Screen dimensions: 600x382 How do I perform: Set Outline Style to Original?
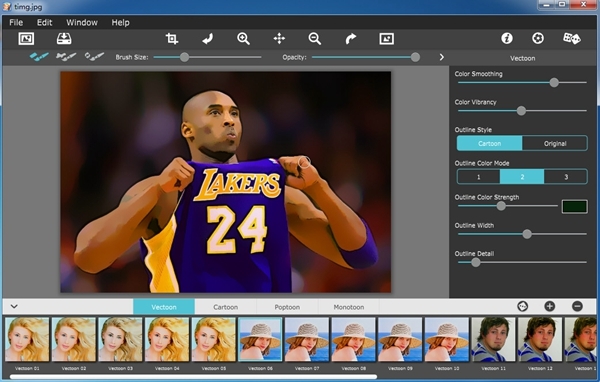pos(555,143)
